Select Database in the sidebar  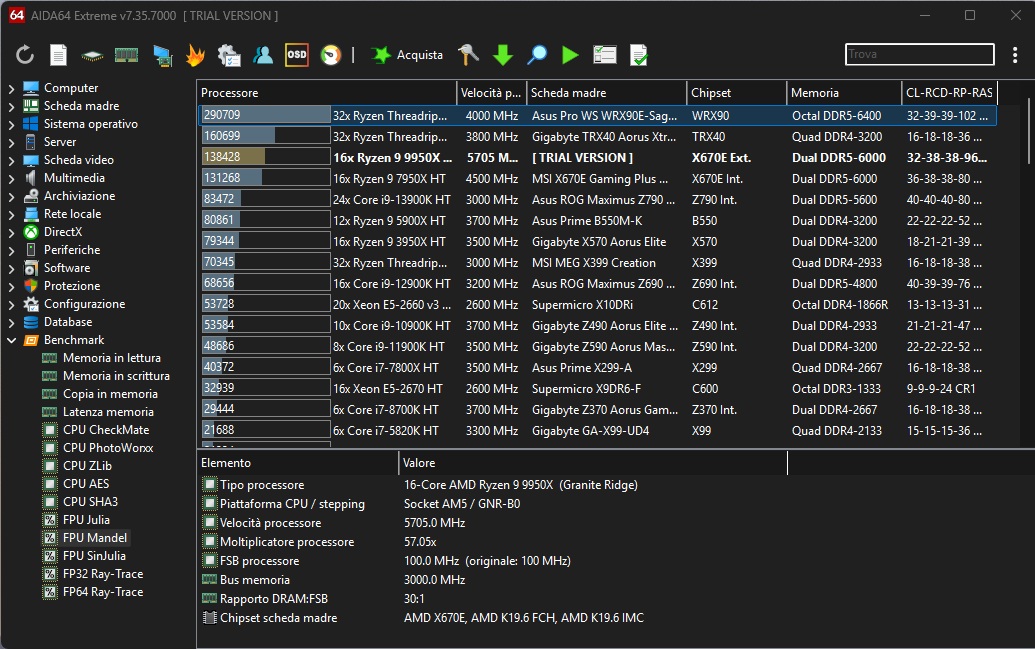pos(68,322)
